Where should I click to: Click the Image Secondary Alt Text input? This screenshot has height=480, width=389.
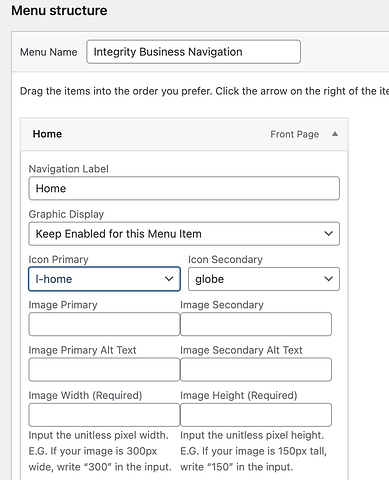256,369
